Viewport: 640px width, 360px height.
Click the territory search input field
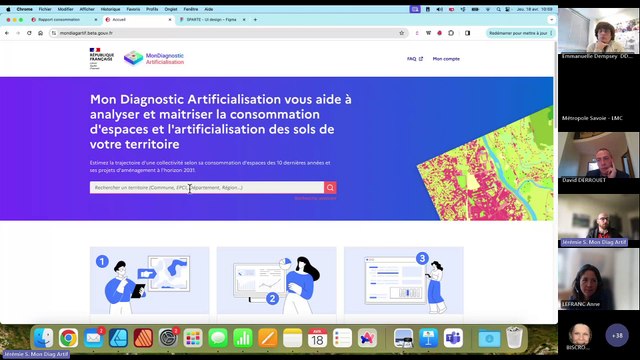207,187
